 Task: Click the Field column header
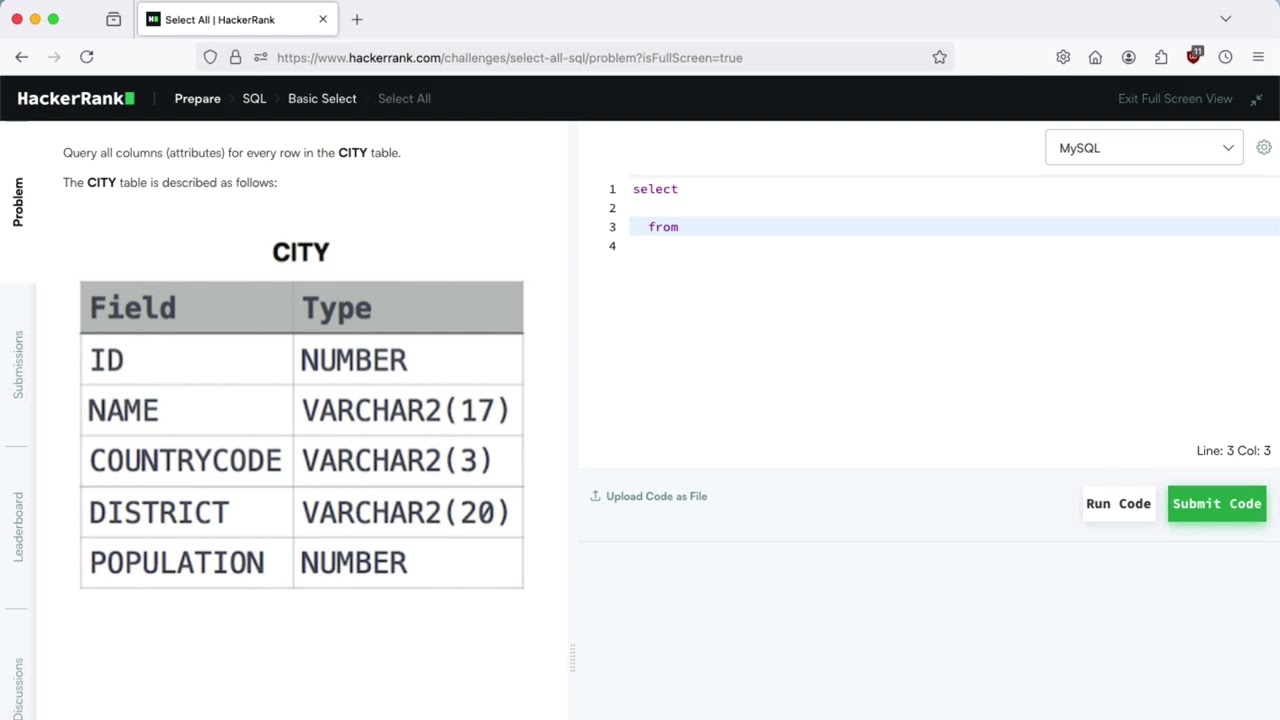pos(186,308)
